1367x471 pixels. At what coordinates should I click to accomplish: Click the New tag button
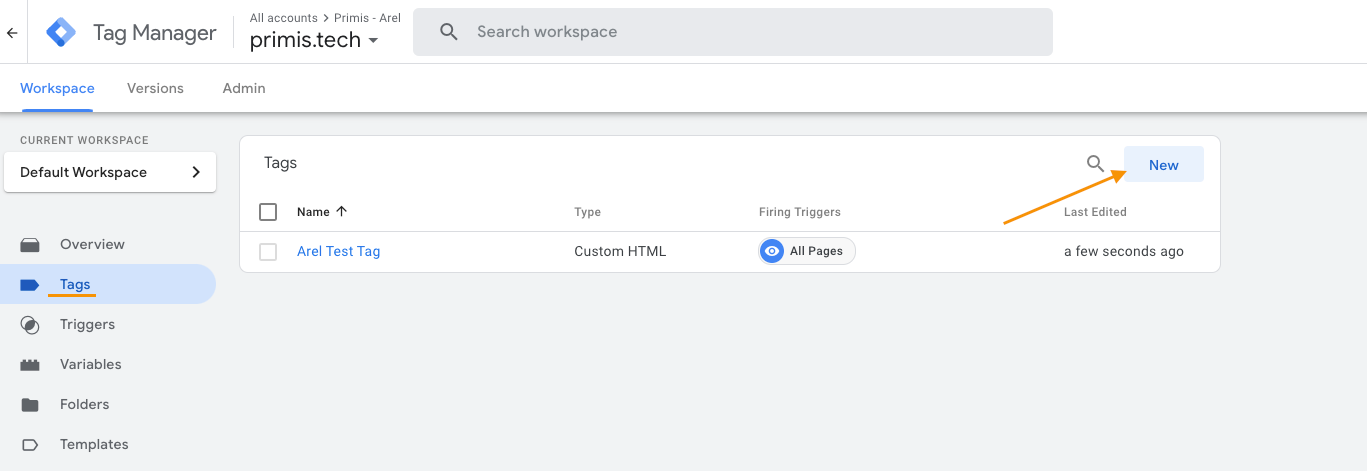[x=1164, y=165]
